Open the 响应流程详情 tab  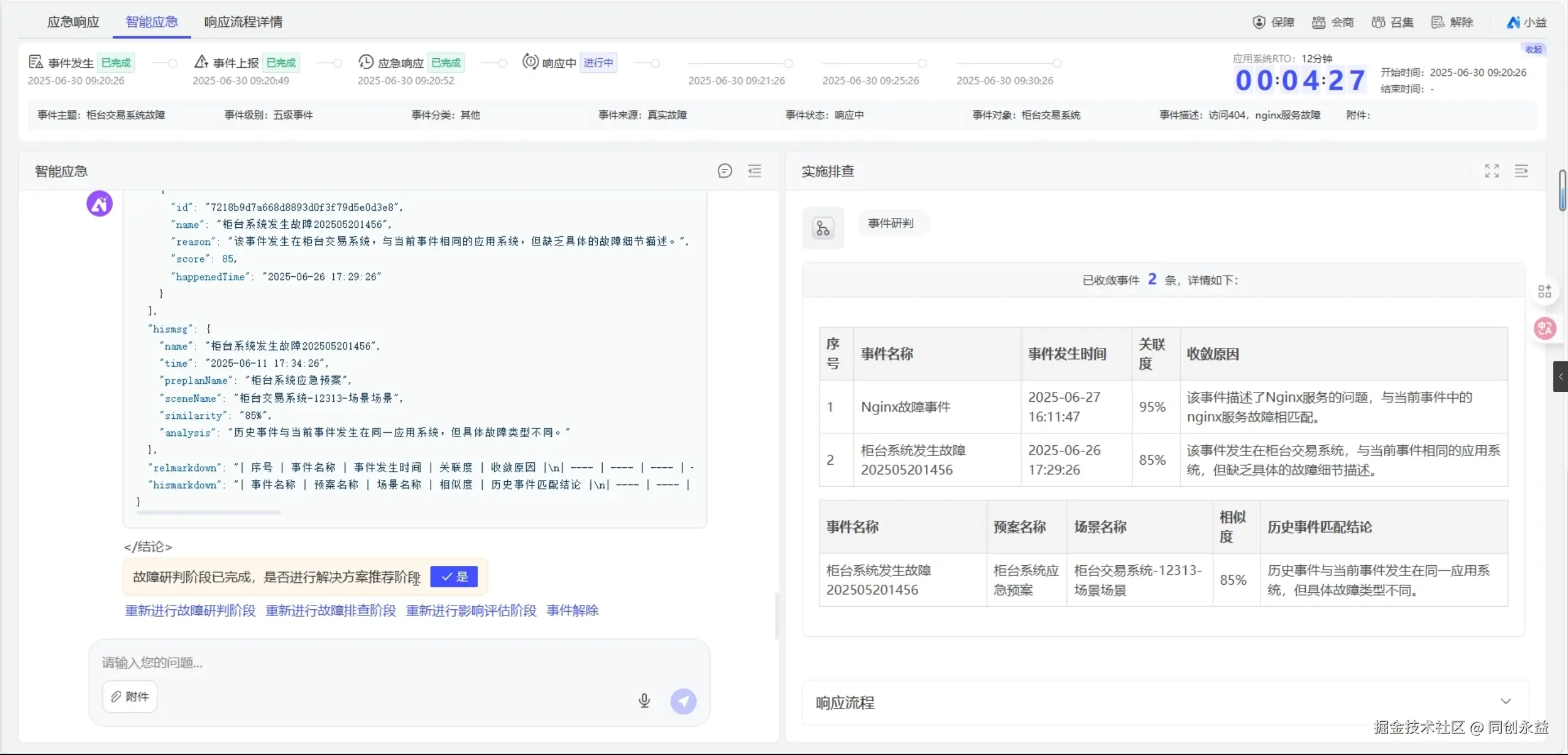(x=243, y=22)
